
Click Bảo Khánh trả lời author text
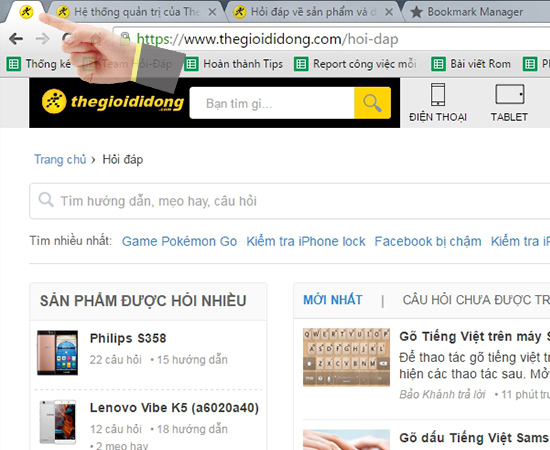pyautogui.click(x=442, y=395)
